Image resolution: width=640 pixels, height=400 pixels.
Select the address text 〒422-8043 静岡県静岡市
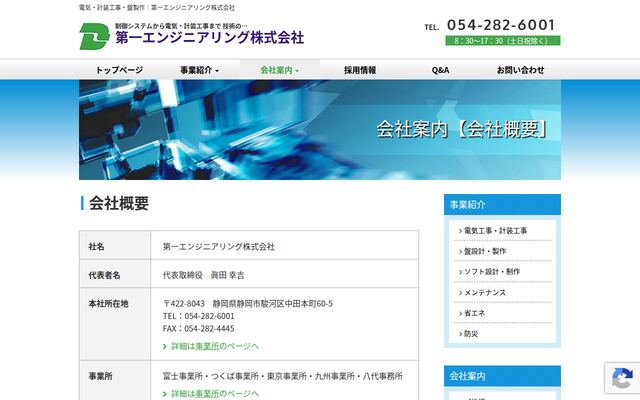pyautogui.click(x=248, y=304)
